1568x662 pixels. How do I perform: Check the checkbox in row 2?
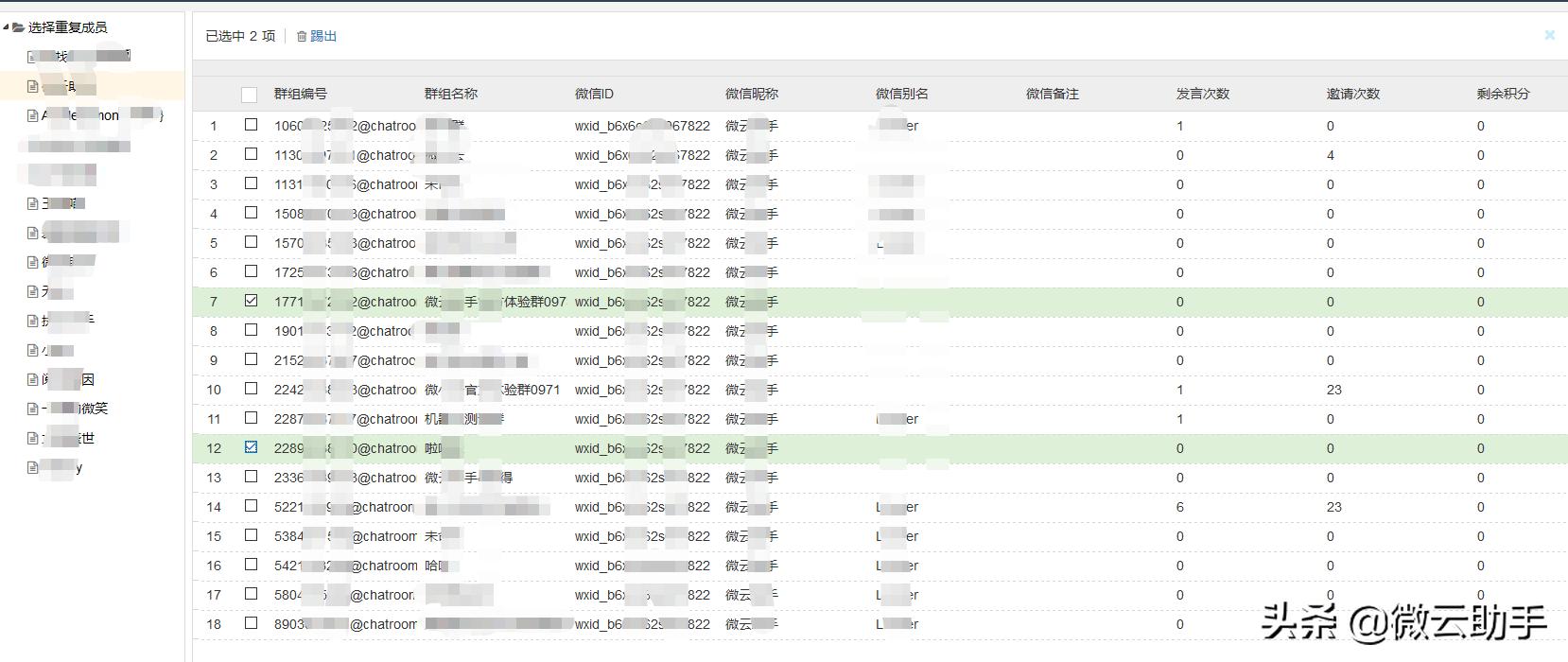point(251,154)
